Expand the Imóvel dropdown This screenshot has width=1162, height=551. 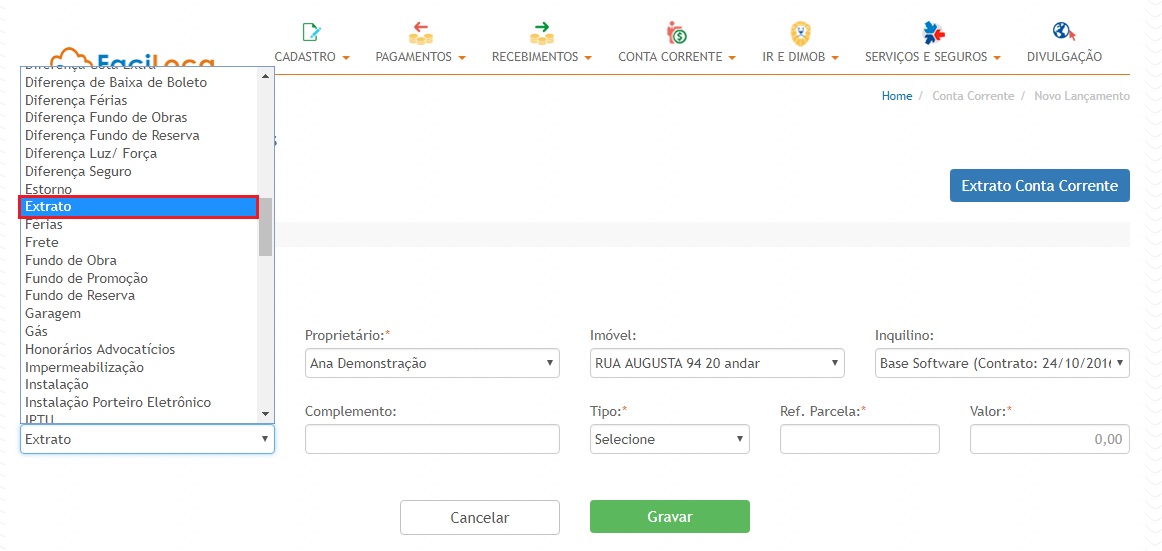click(717, 363)
